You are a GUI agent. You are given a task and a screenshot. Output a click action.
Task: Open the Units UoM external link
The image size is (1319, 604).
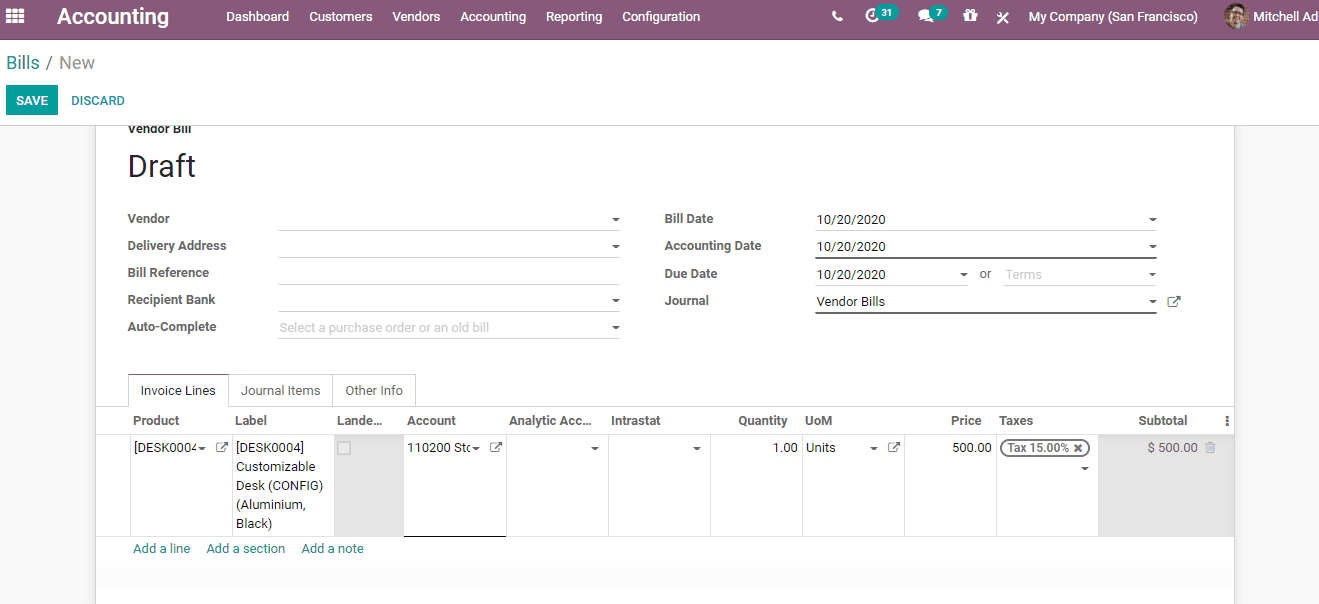pyautogui.click(x=893, y=447)
